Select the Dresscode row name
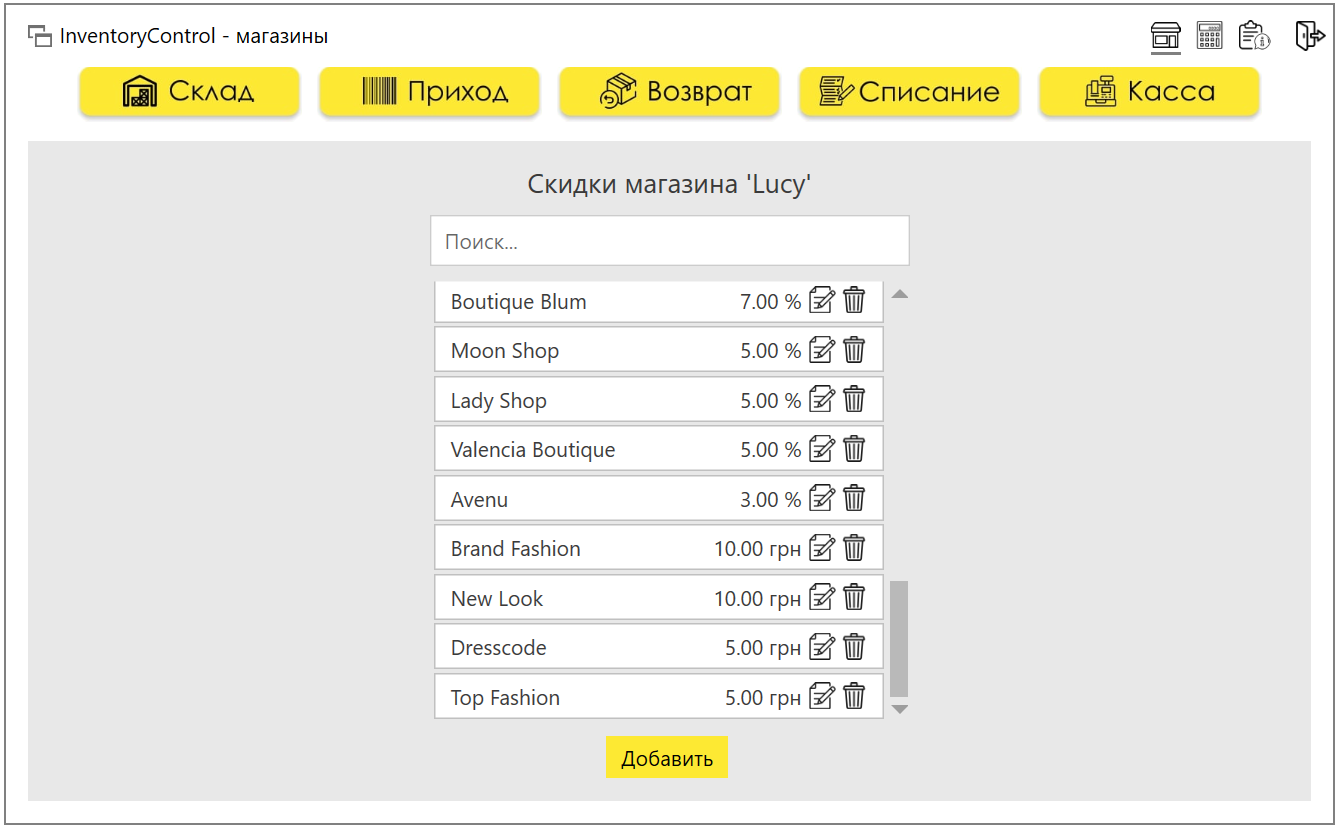1339x830 pixels. (499, 648)
